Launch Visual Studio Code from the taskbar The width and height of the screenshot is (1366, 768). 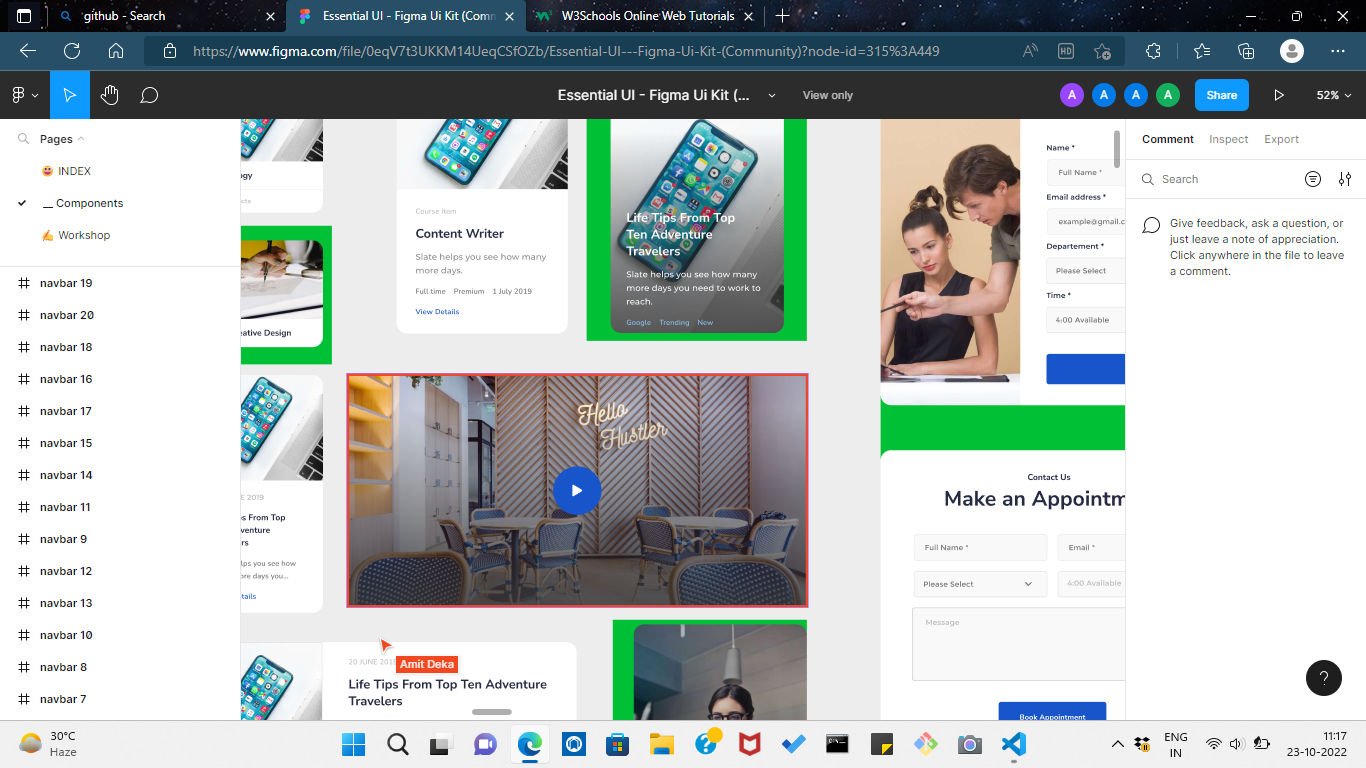coord(1013,744)
